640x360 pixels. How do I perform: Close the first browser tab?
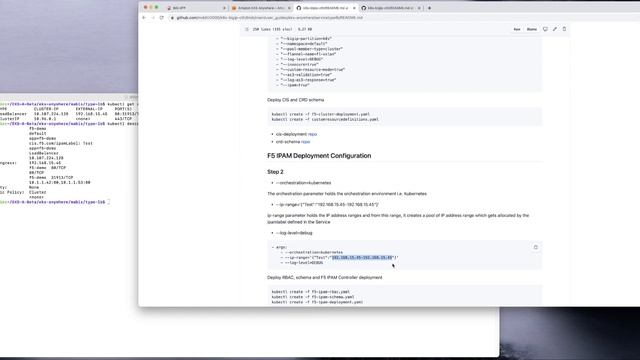224,8
